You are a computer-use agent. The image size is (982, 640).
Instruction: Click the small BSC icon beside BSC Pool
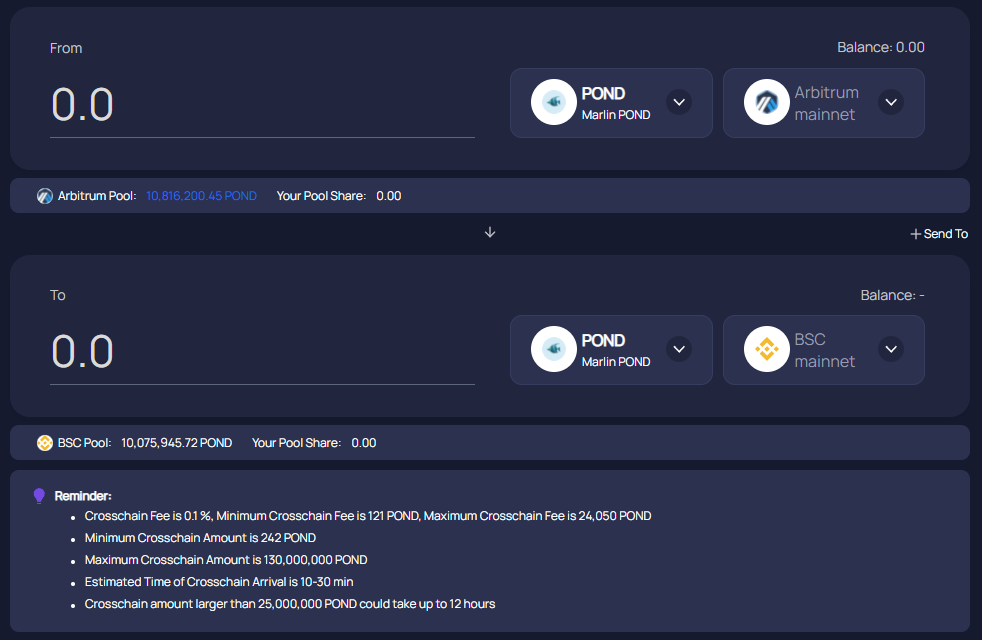[x=44, y=443]
